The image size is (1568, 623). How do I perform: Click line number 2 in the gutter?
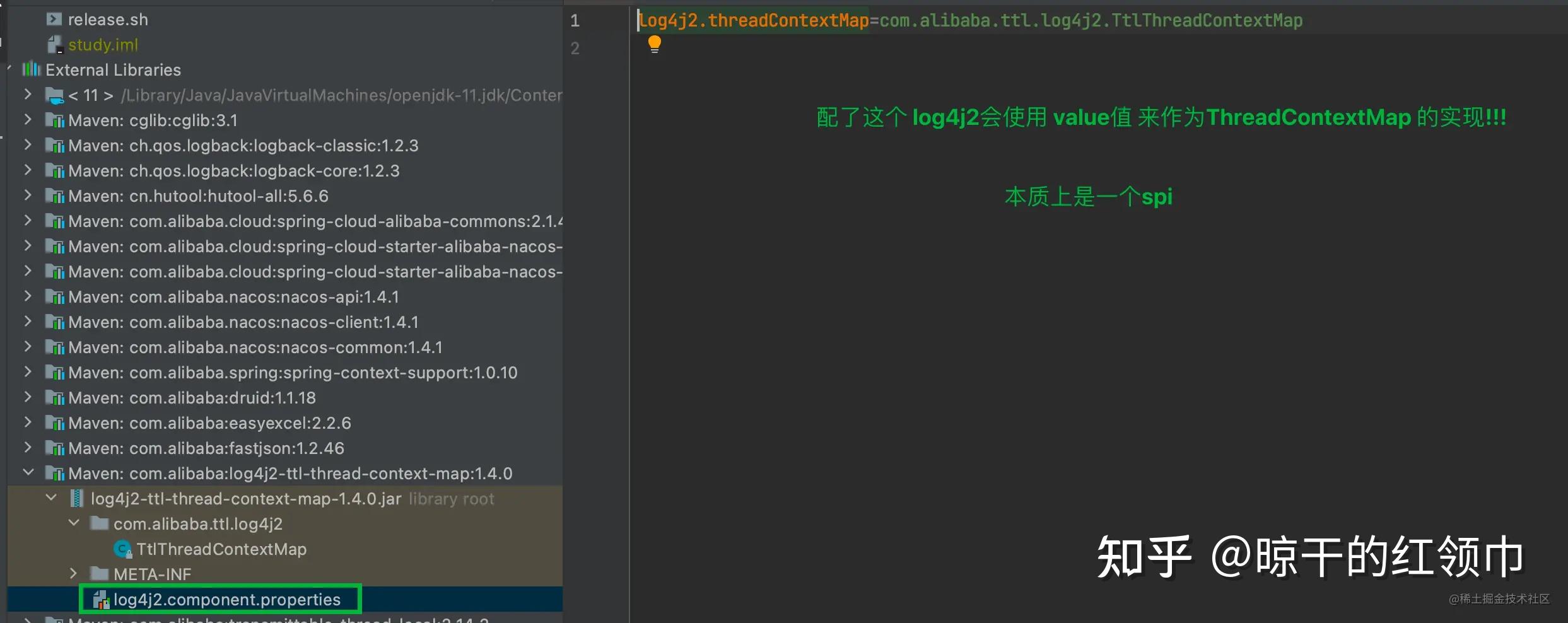tap(575, 49)
